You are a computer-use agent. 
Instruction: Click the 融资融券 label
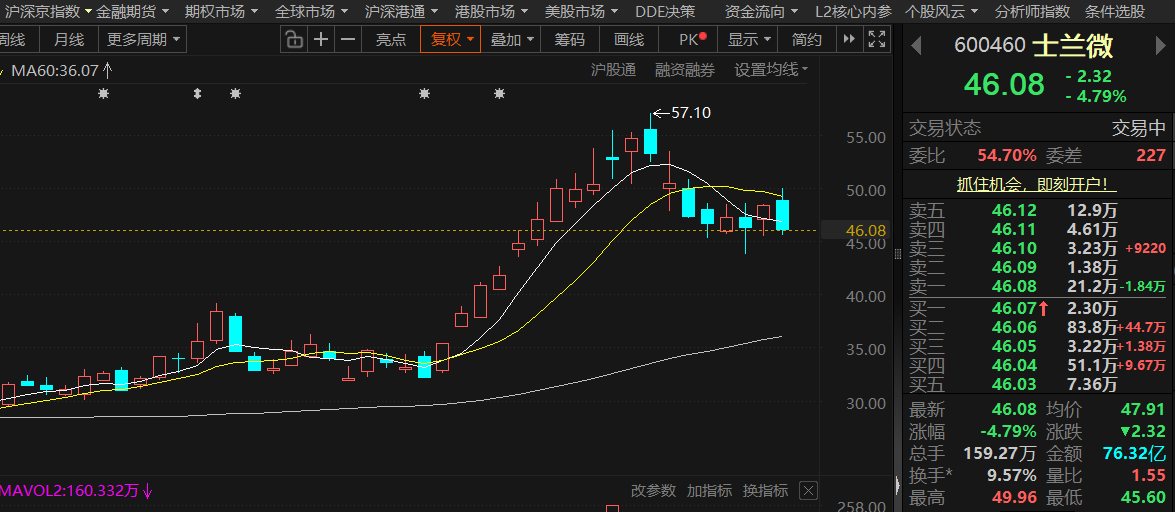pos(685,70)
